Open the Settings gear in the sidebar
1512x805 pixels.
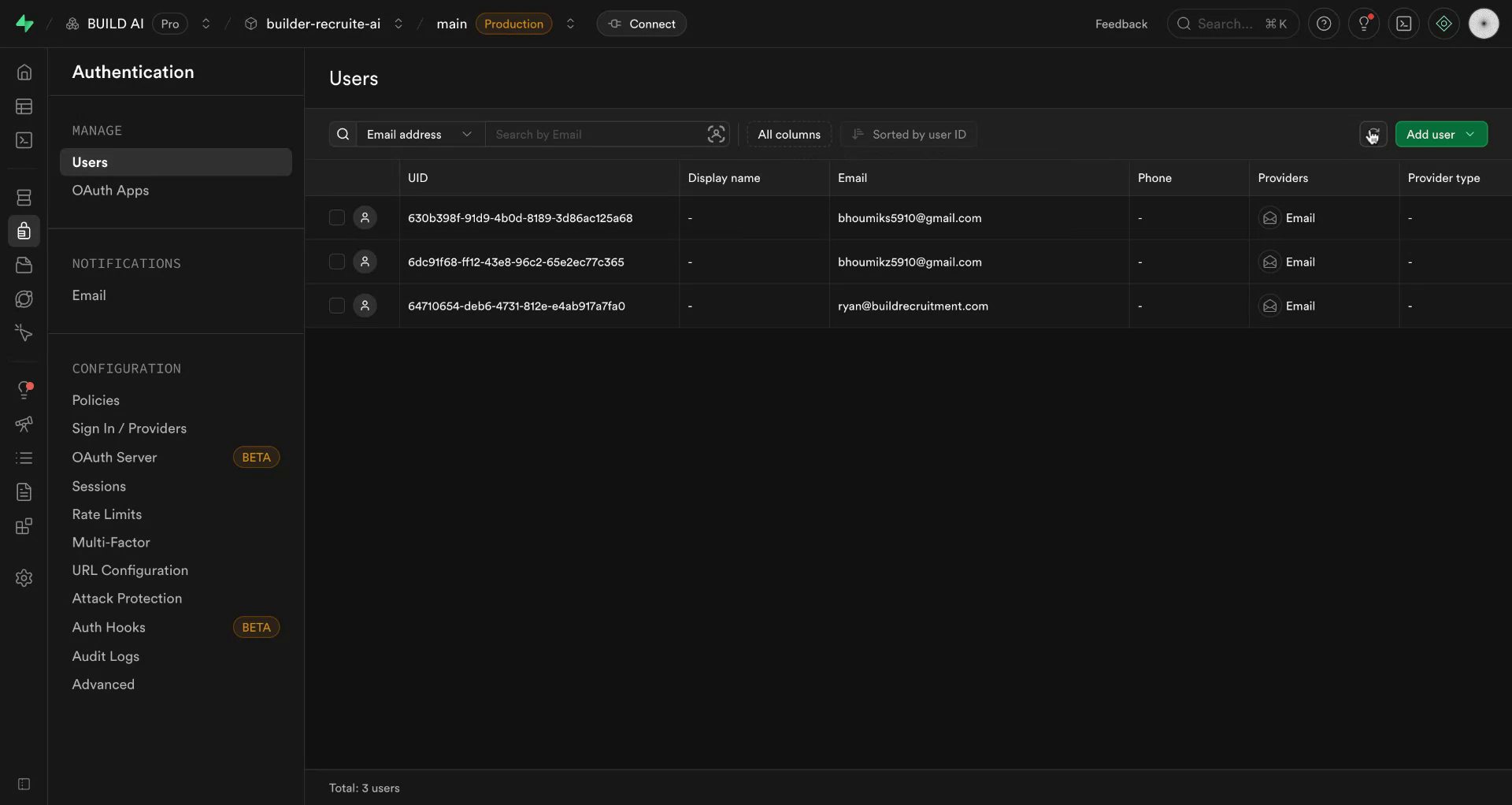24,578
